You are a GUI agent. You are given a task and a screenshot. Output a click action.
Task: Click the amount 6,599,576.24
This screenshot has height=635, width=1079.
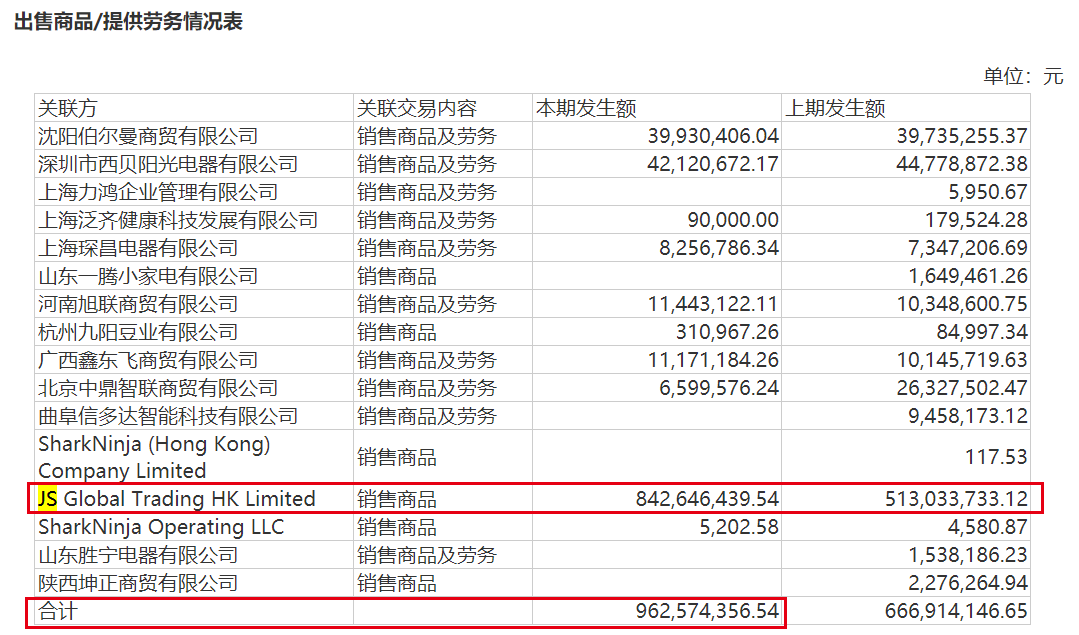click(719, 388)
